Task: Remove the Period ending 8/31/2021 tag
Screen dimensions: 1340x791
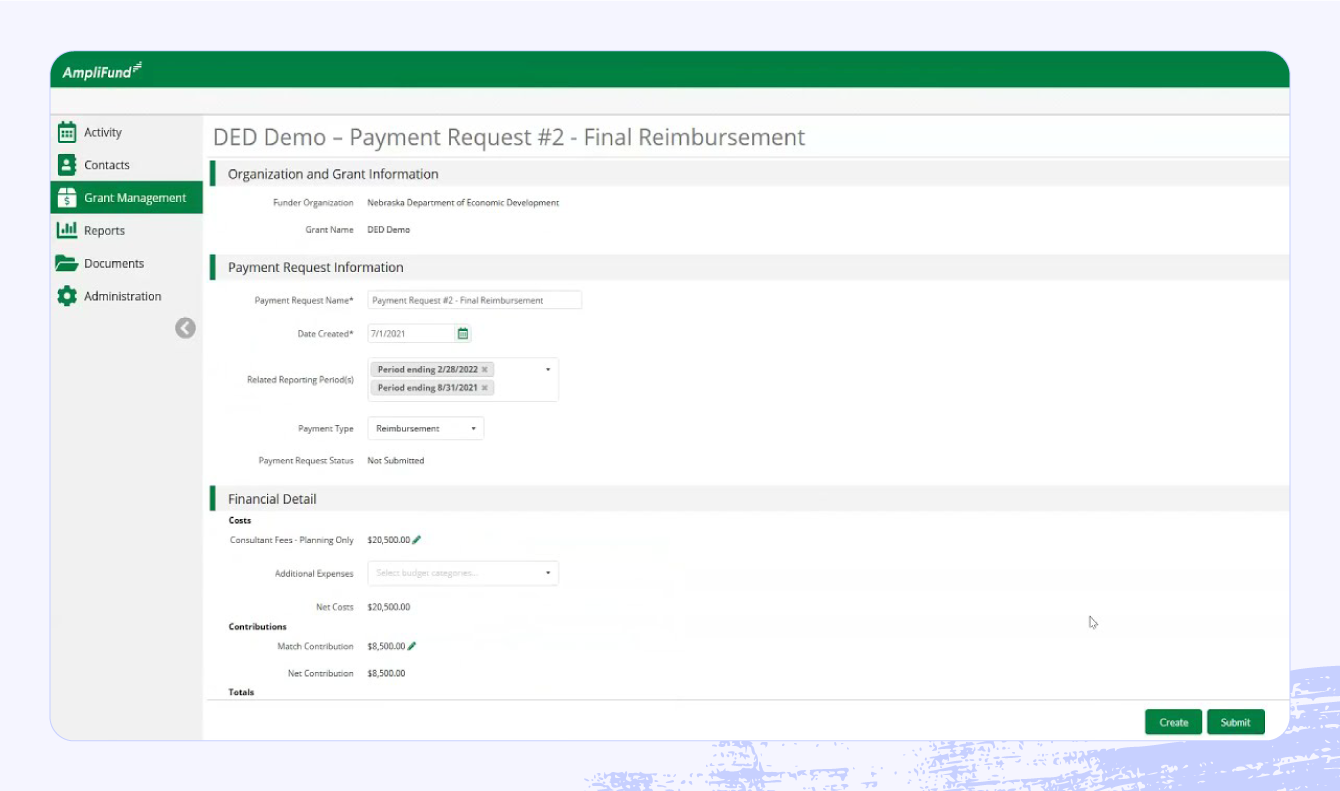Action: [x=485, y=387]
